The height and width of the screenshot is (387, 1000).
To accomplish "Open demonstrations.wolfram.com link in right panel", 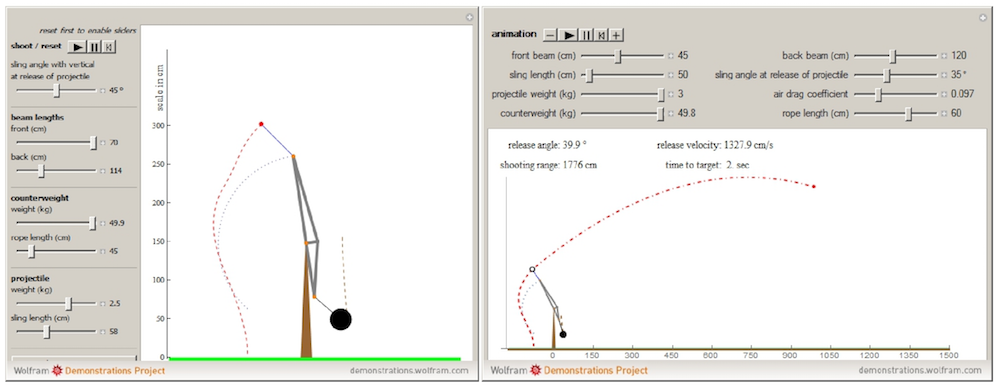I will (x=920, y=370).
